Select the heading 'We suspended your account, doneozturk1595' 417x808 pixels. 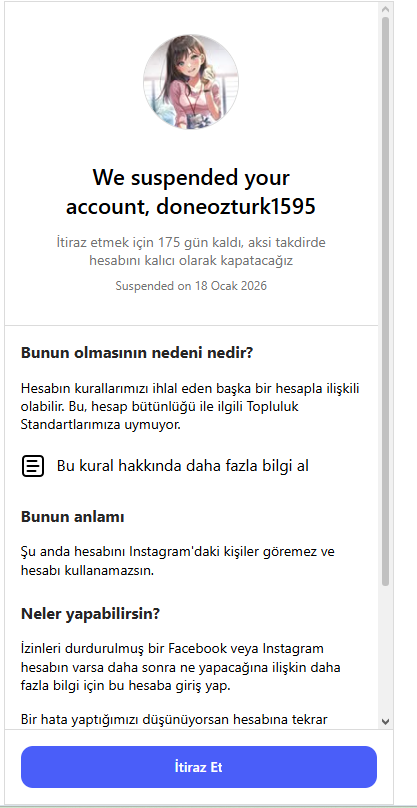coord(191,192)
